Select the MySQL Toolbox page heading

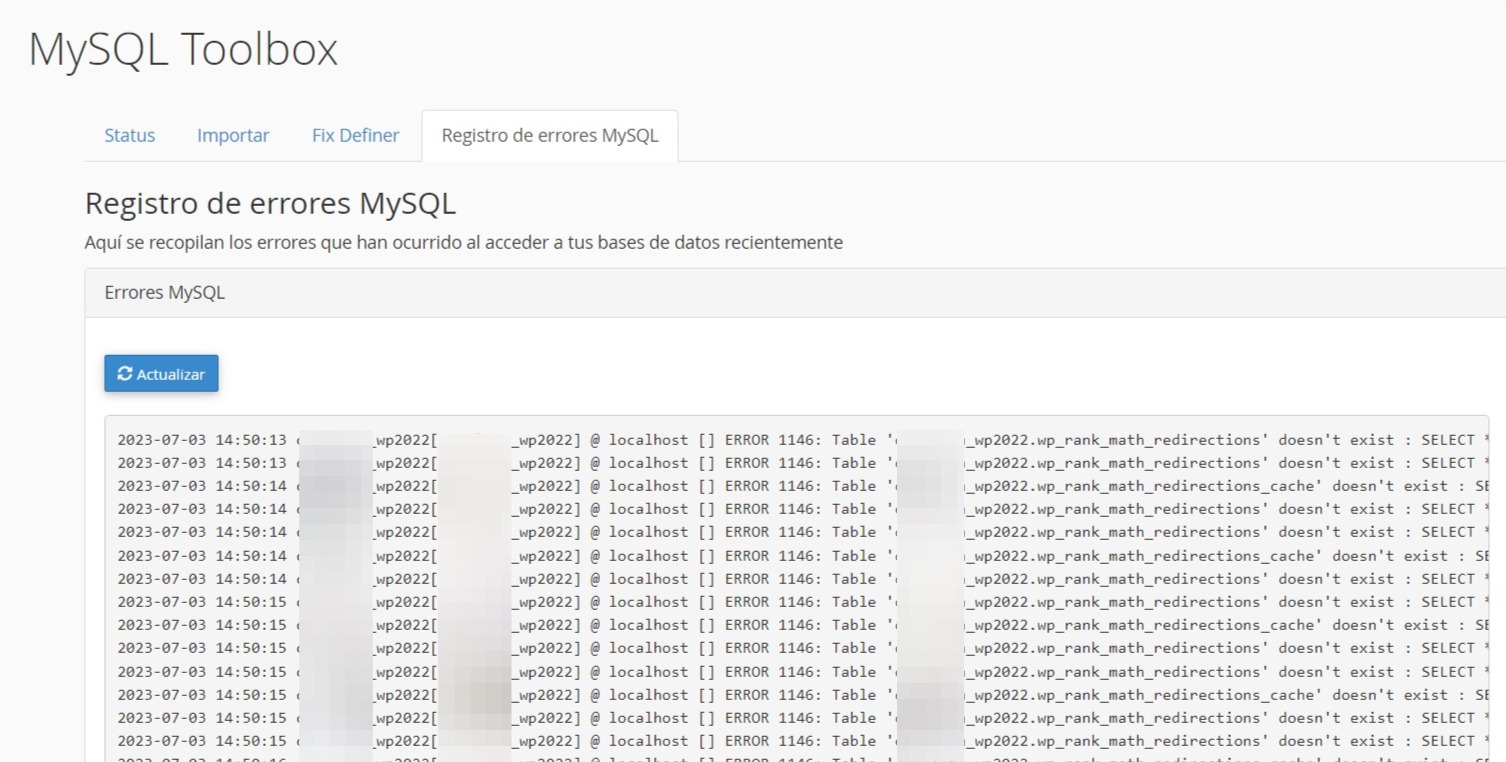[x=183, y=47]
